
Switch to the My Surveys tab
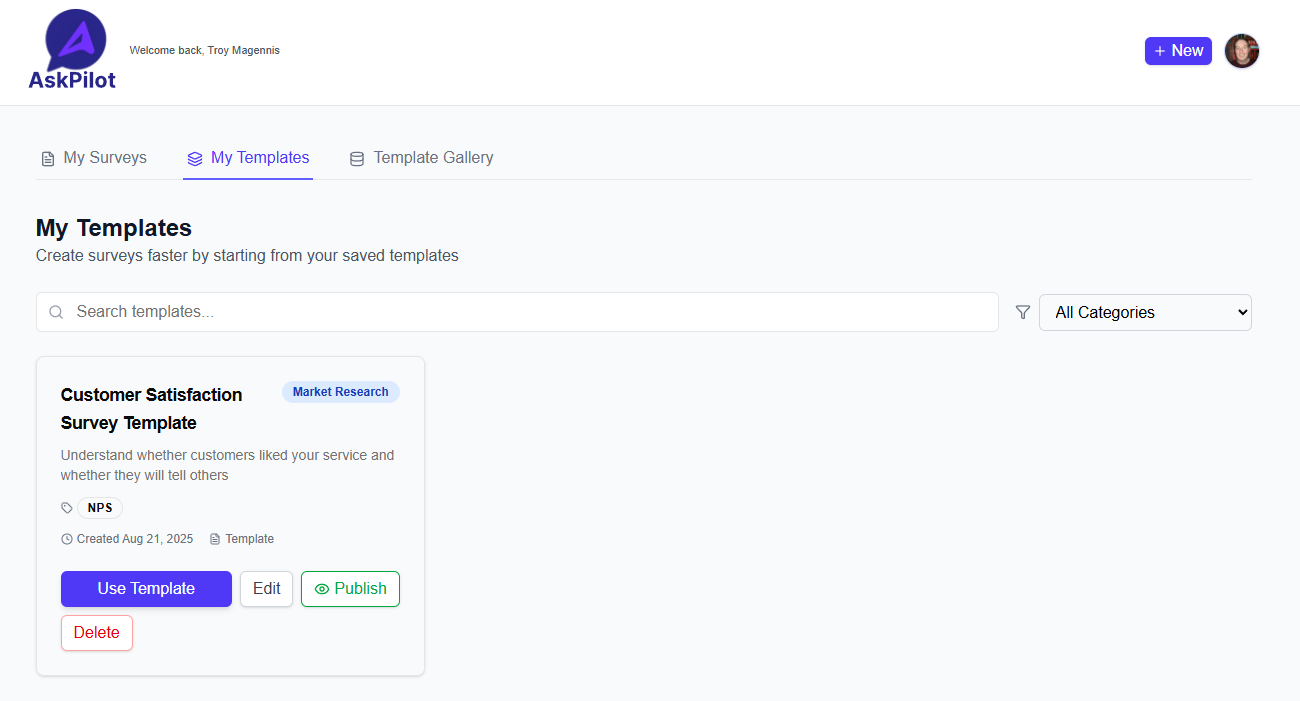[104, 158]
